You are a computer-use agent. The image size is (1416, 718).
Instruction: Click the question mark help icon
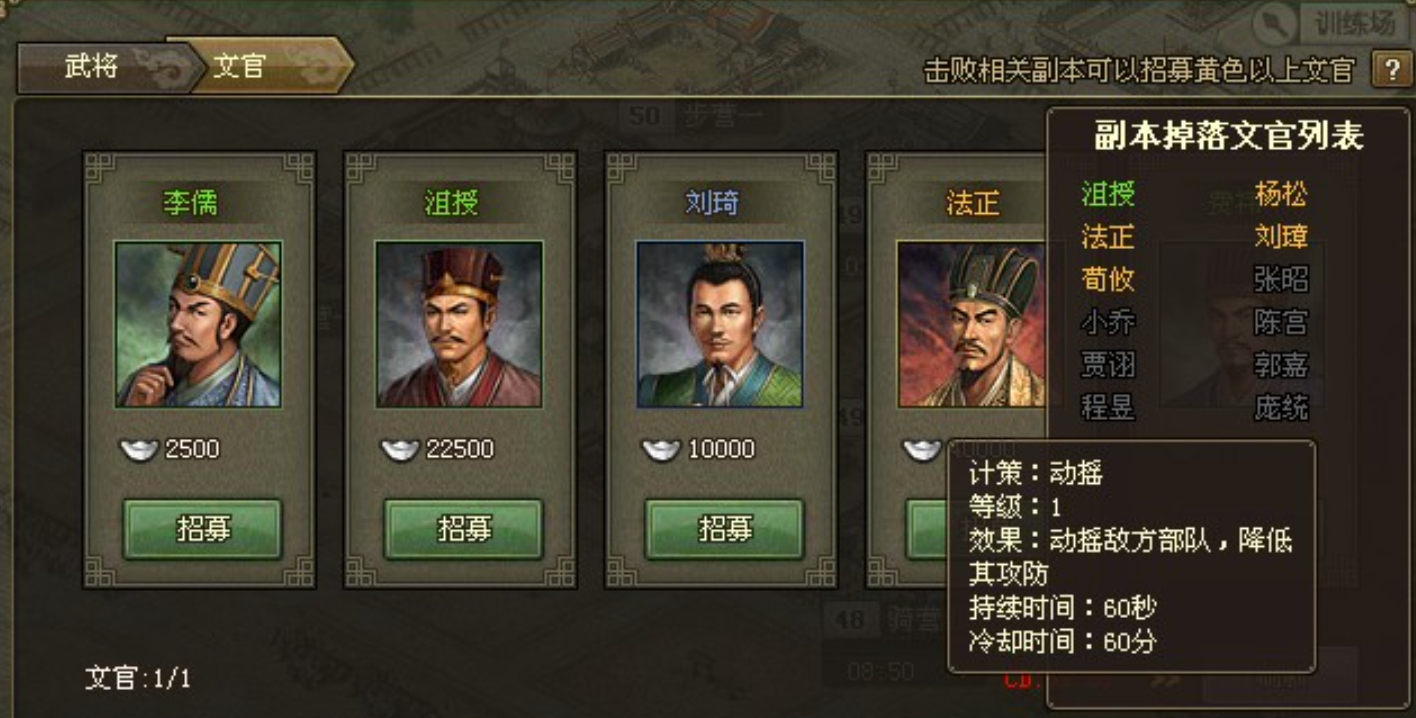click(1390, 70)
